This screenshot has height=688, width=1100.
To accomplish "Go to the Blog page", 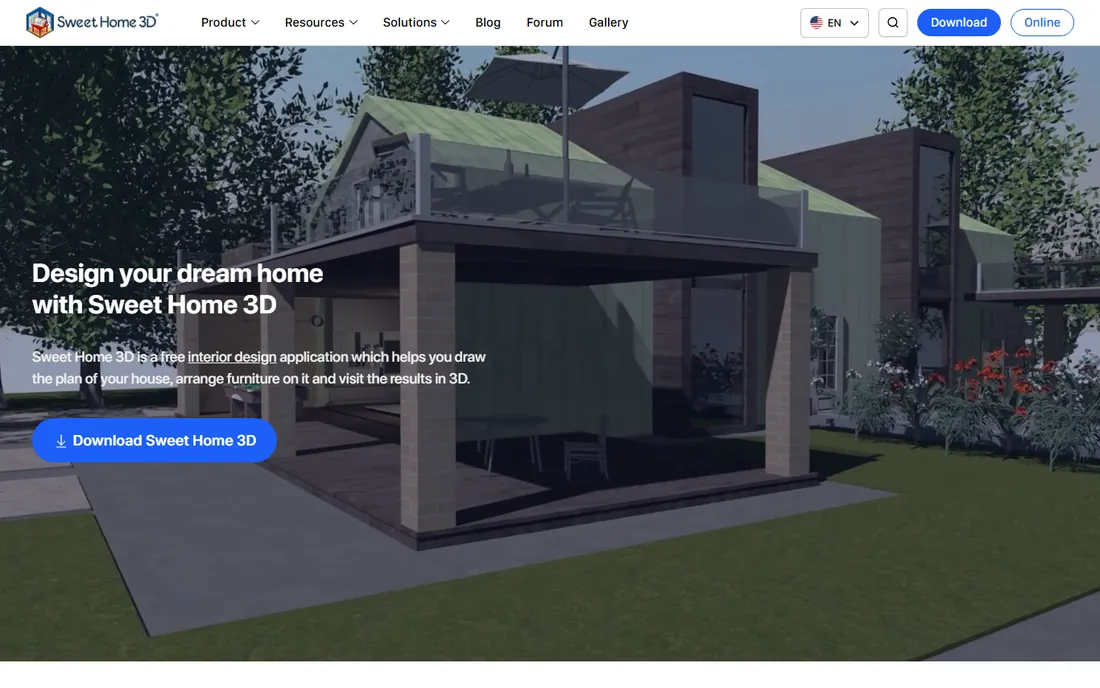I will click(488, 22).
